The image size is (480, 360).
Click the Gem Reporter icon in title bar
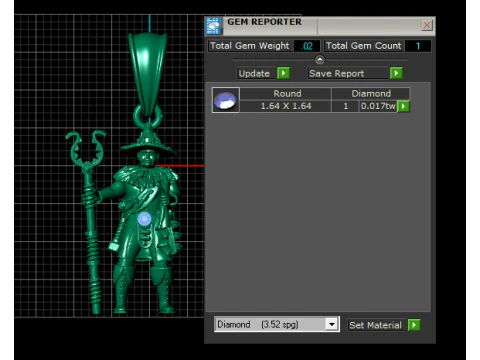pos(213,26)
